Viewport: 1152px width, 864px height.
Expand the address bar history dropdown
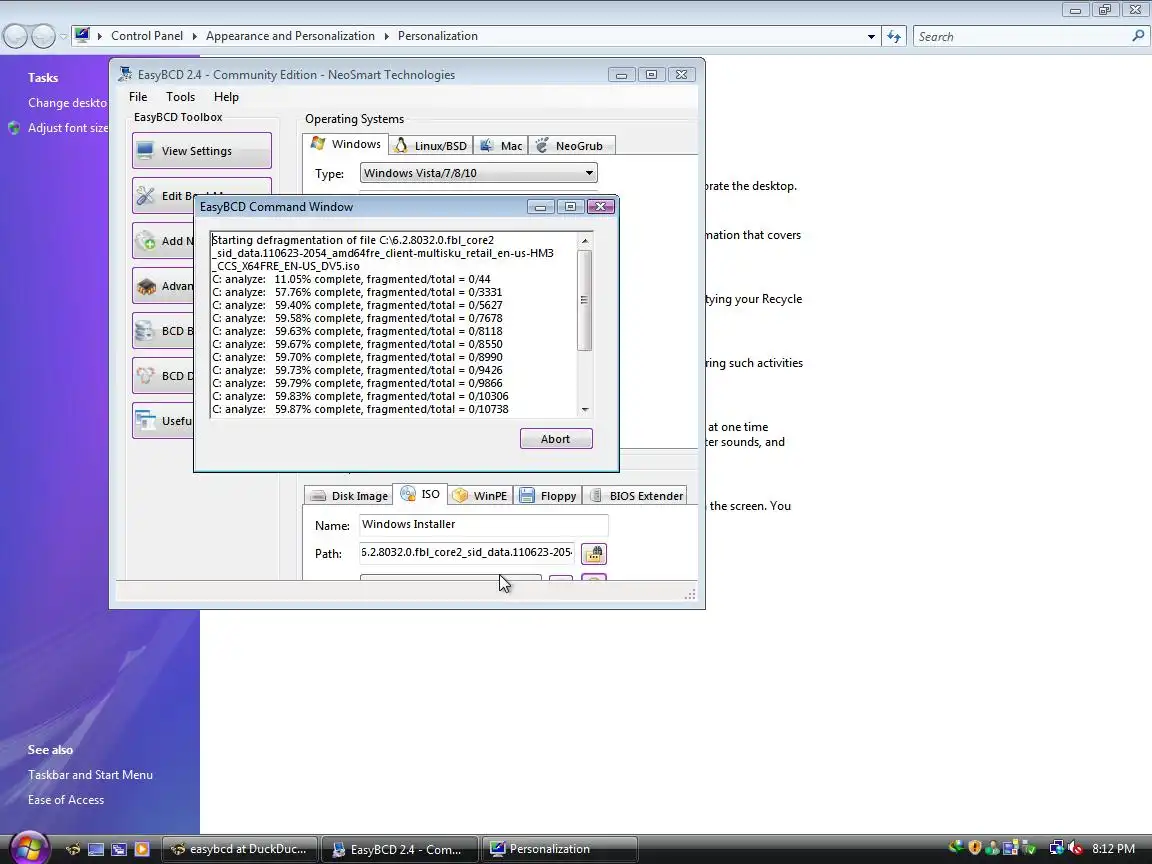871,36
